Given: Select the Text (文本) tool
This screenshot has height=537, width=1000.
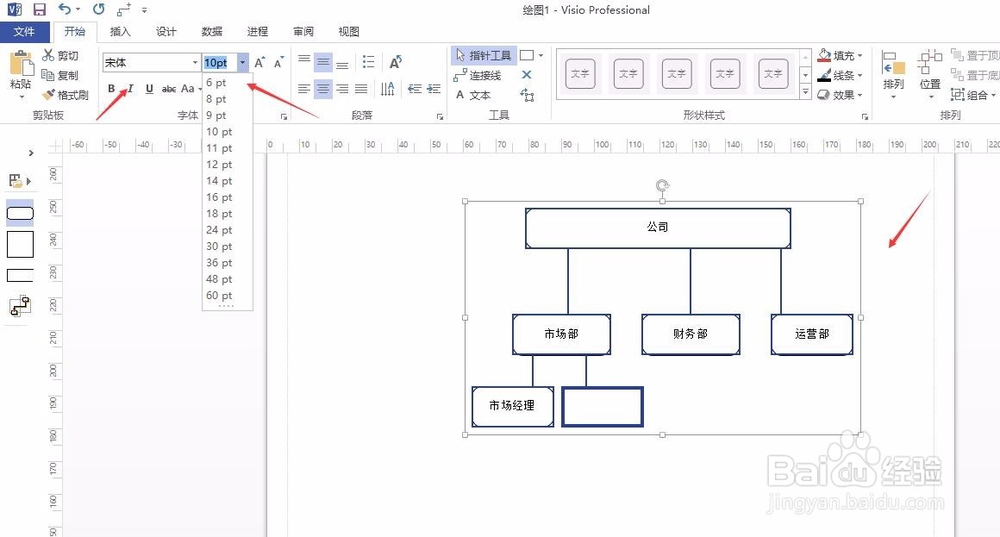Looking at the screenshot, I should click(x=473, y=95).
